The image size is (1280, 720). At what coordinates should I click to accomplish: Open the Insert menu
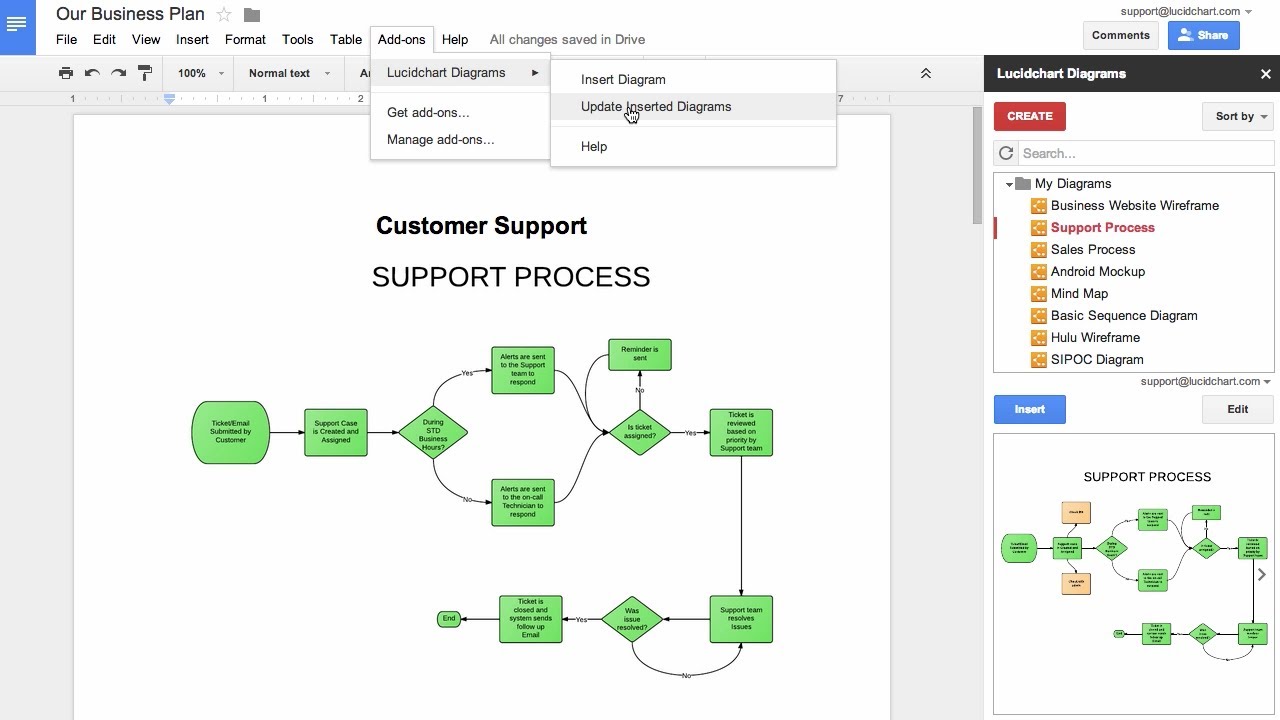pos(192,40)
